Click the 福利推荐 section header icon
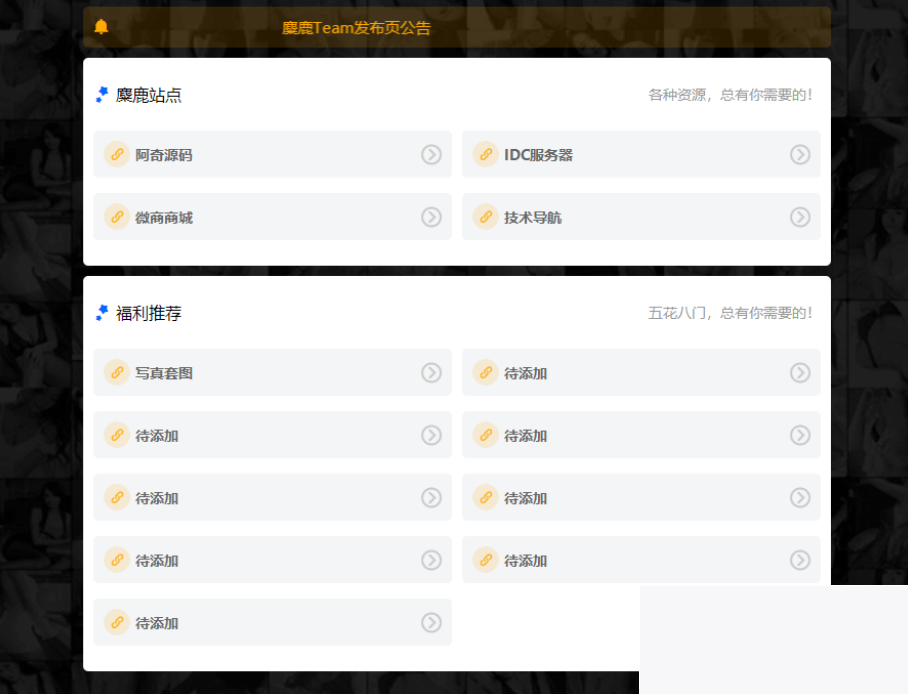The width and height of the screenshot is (908, 694). pyautogui.click(x=100, y=312)
